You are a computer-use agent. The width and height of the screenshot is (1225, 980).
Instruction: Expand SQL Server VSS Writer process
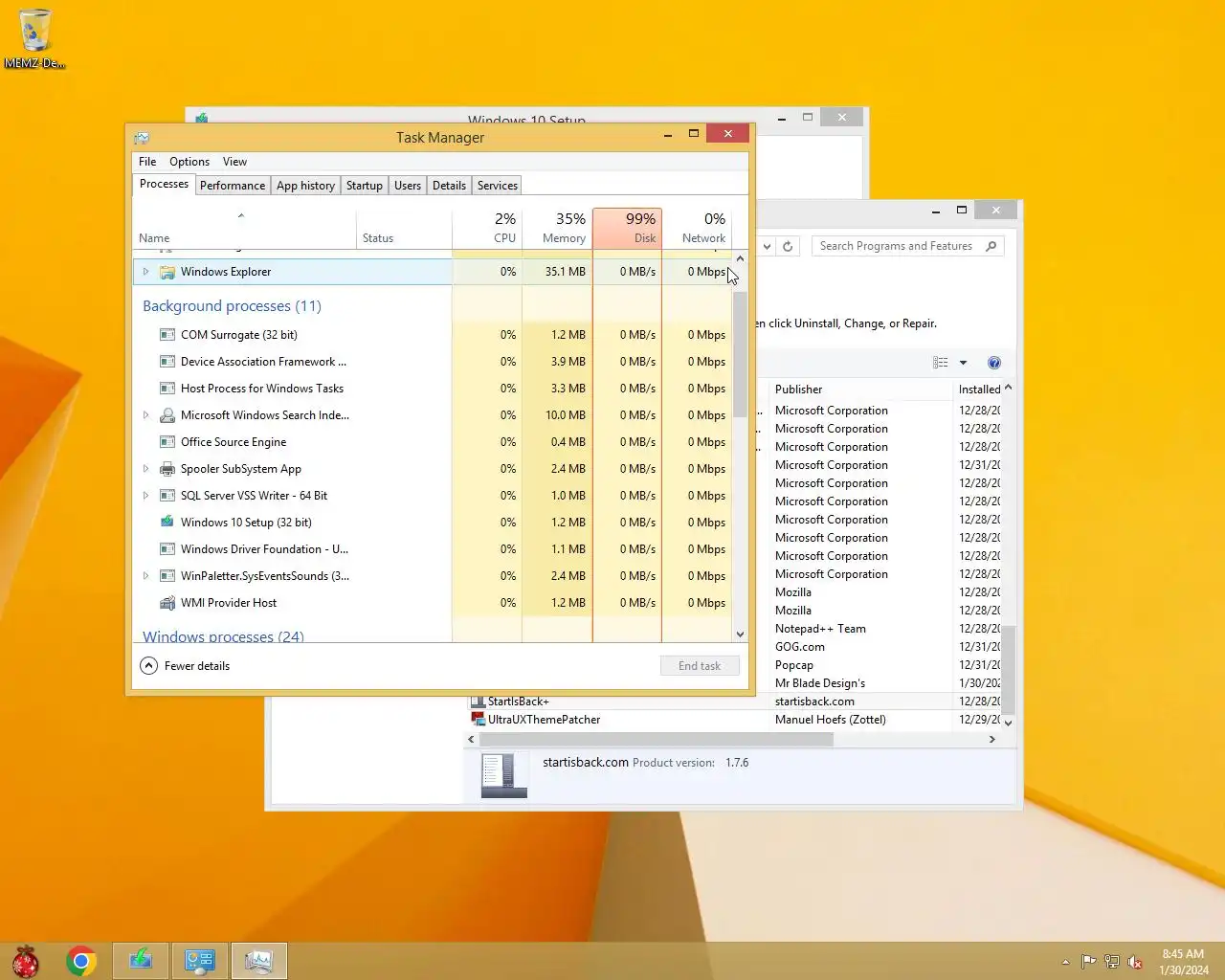point(145,496)
